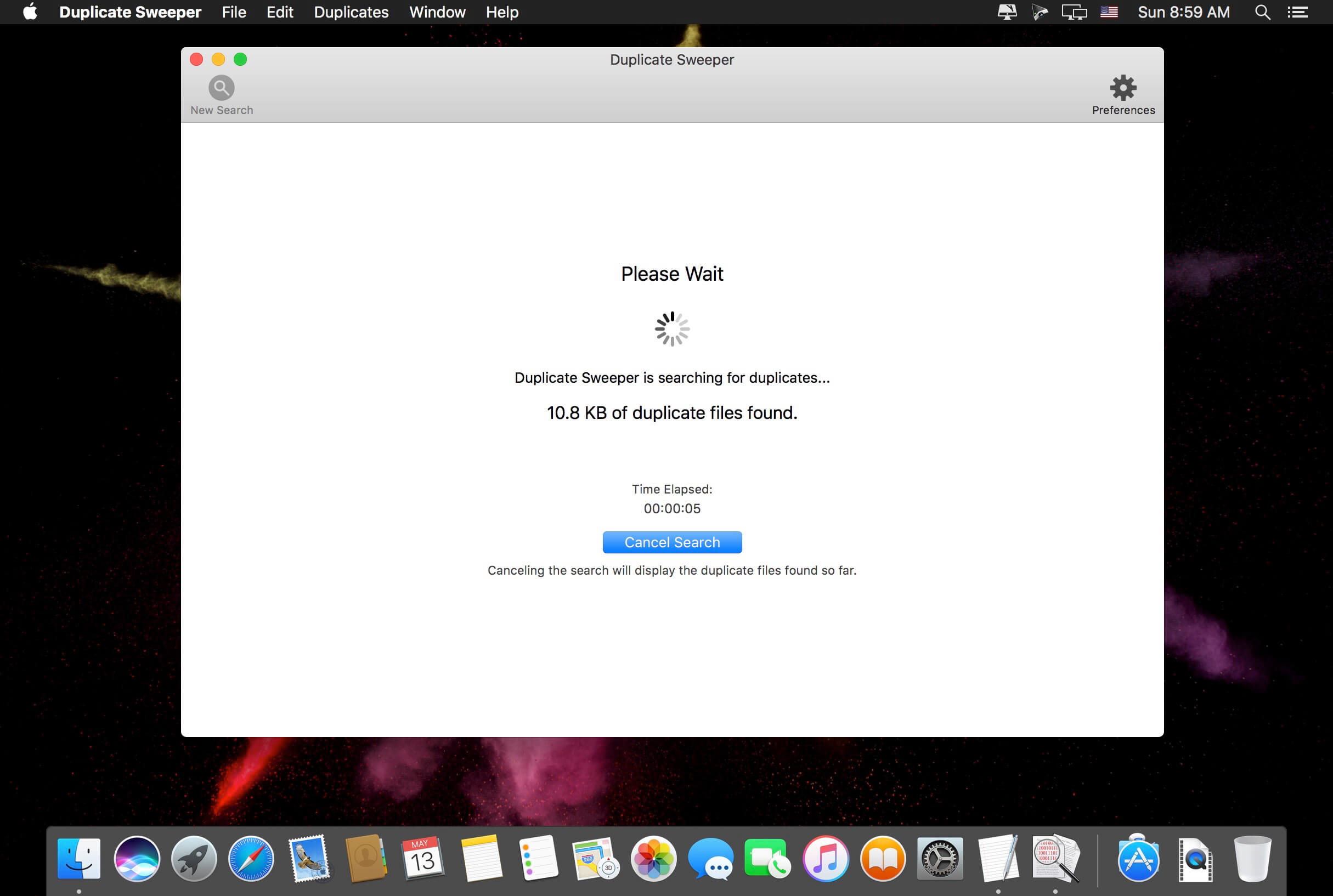This screenshot has height=896, width=1333.
Task: Open the Edit menu
Action: click(x=280, y=12)
